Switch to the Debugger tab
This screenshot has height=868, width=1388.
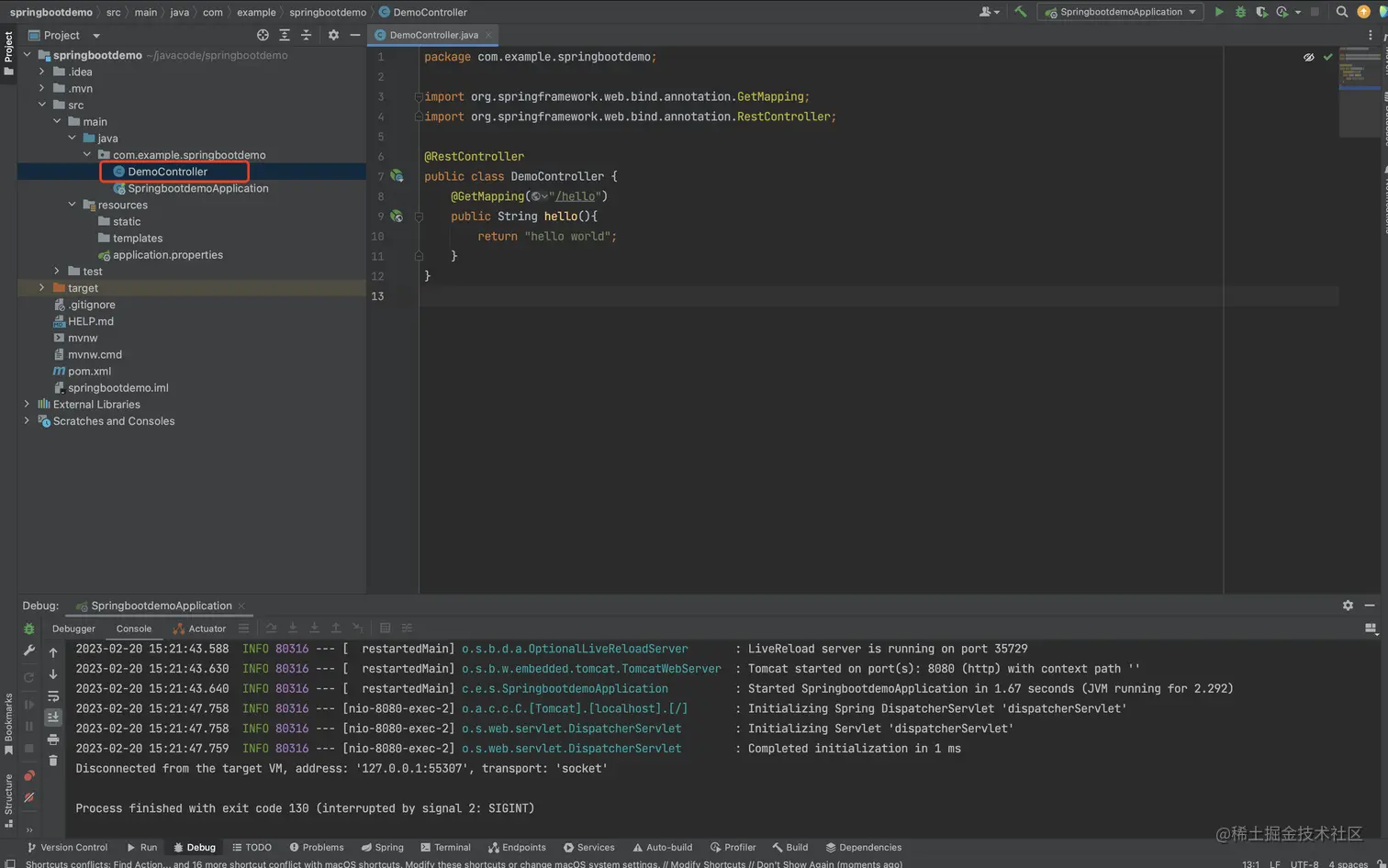(x=73, y=629)
